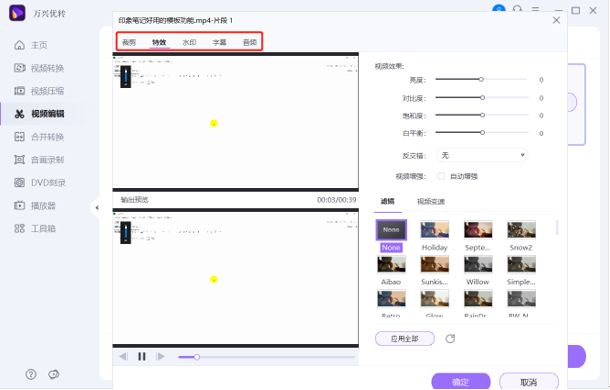This screenshot has height=390, width=610.
Task: Pause the video preview playback
Action: [142, 357]
